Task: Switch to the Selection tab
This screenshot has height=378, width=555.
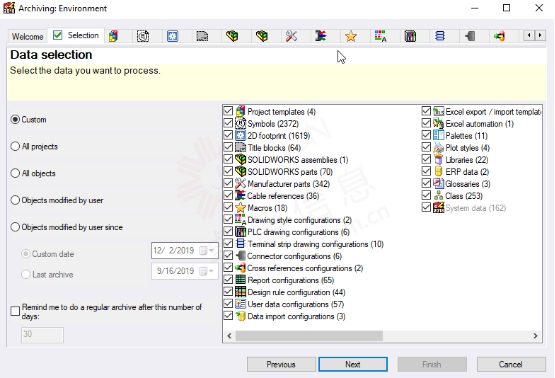Action: pyautogui.click(x=76, y=35)
